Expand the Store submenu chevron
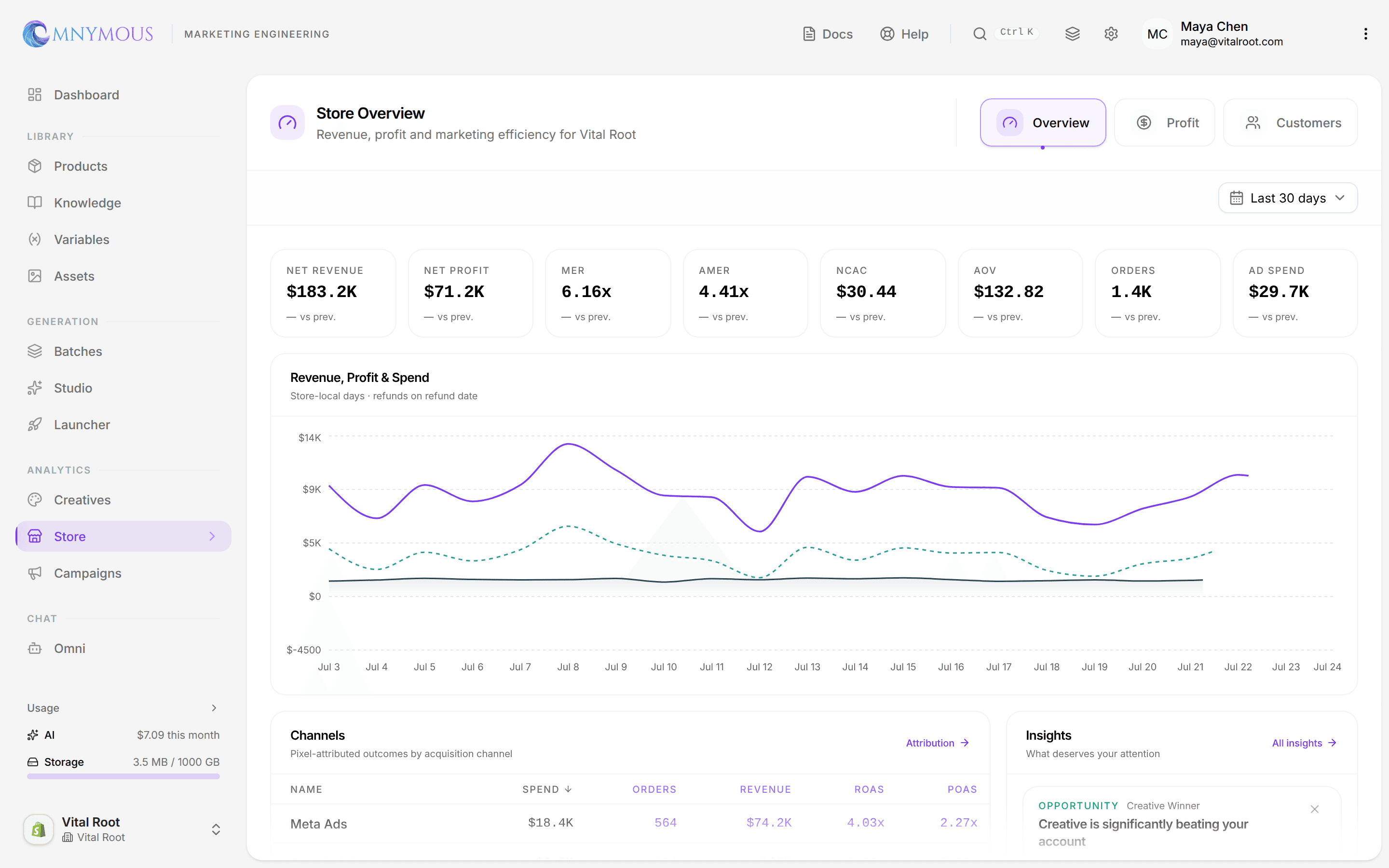The width and height of the screenshot is (1389, 868). (x=212, y=536)
